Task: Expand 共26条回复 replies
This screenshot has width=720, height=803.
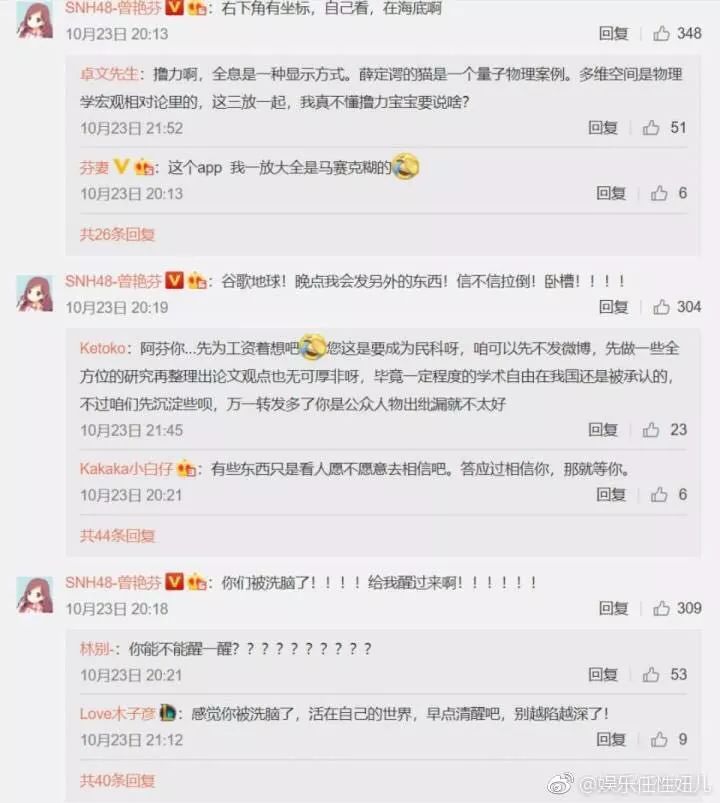Action: pos(117,235)
